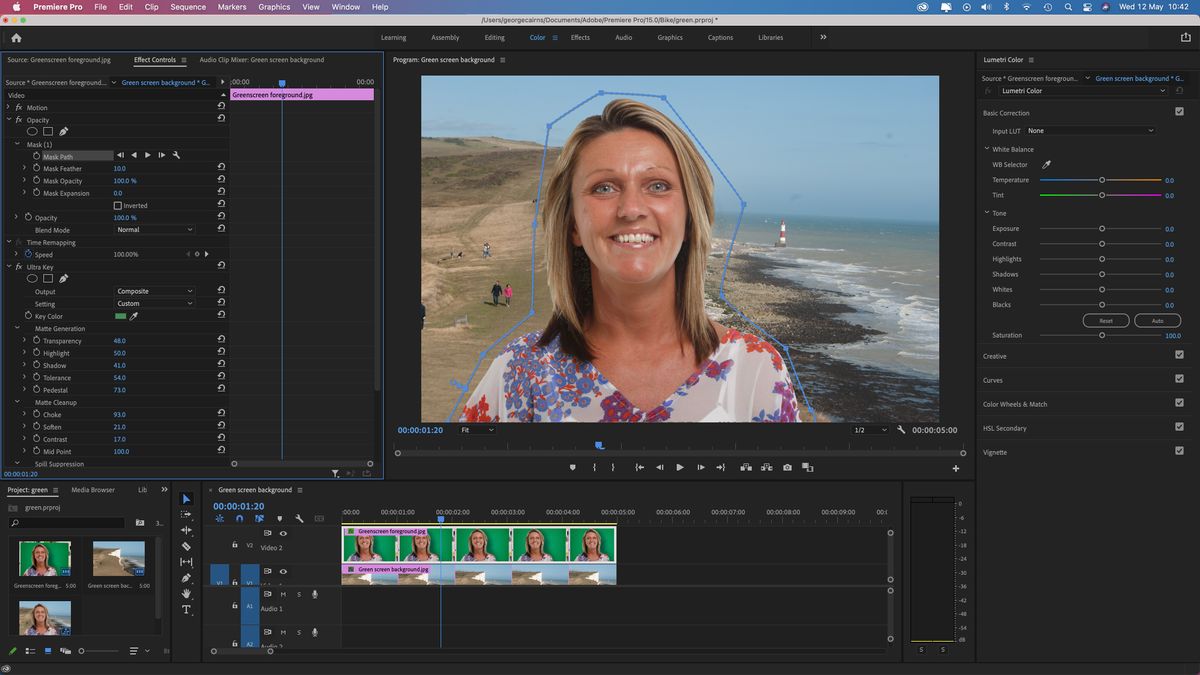Click the green Key Color swatch
The height and width of the screenshot is (675, 1200).
click(x=121, y=315)
